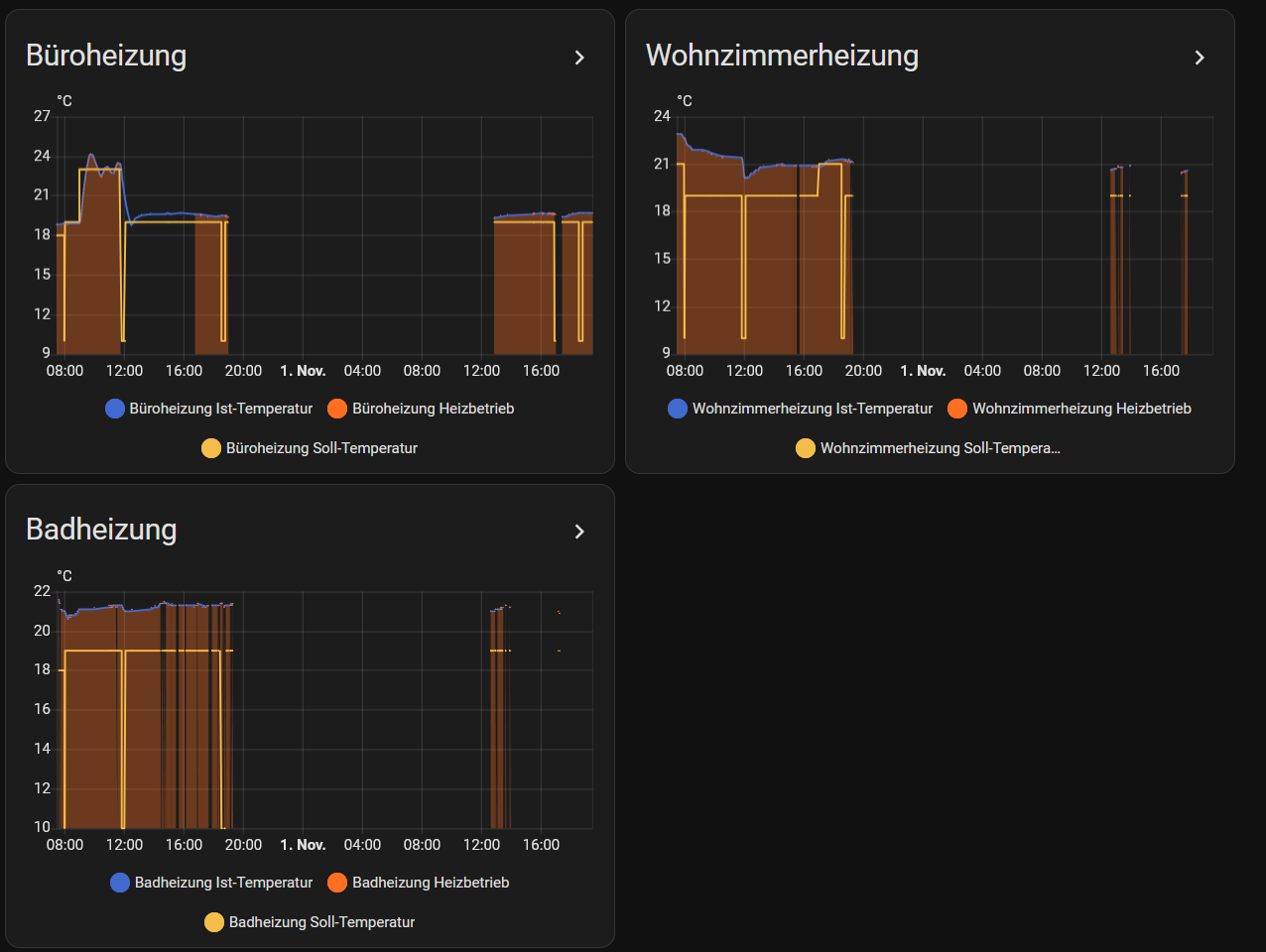
Task: Open Wohnzimmerheizung card chevron arrow
Action: 1200,58
